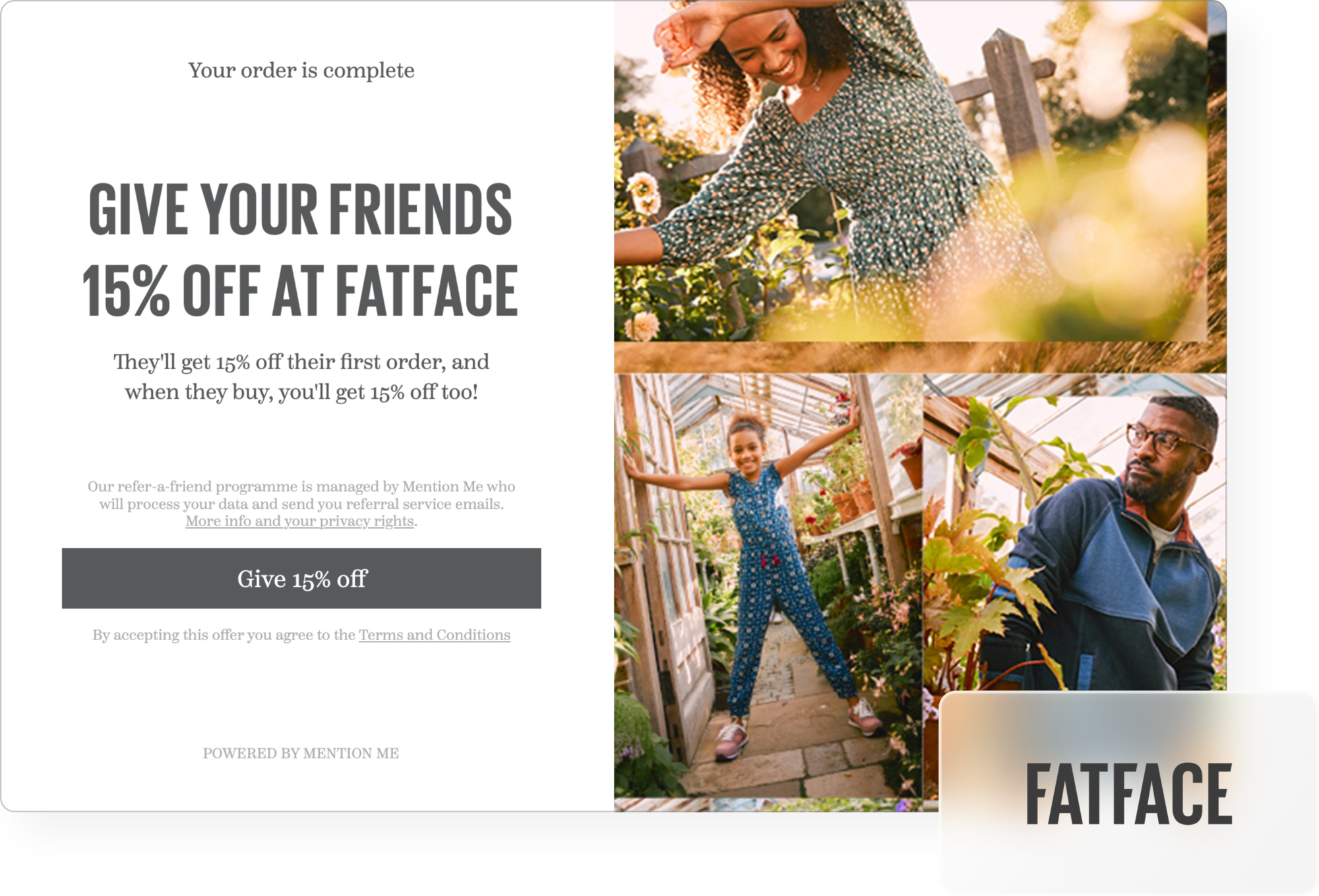1319x896 pixels.
Task: Click the 15% OFF AT FATFACE headline
Action: click(300, 290)
